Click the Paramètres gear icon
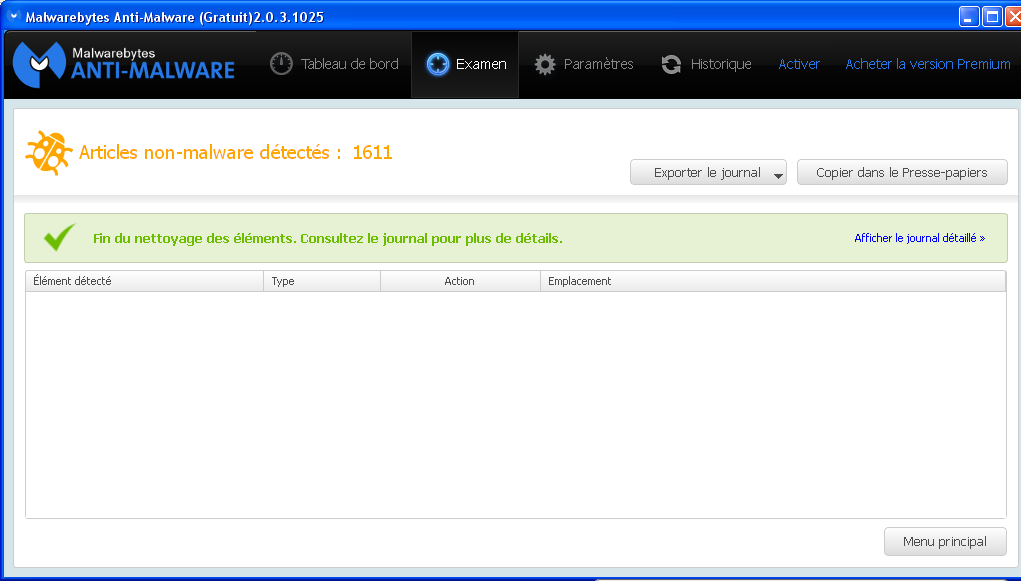The width and height of the screenshot is (1021, 581). coord(545,64)
